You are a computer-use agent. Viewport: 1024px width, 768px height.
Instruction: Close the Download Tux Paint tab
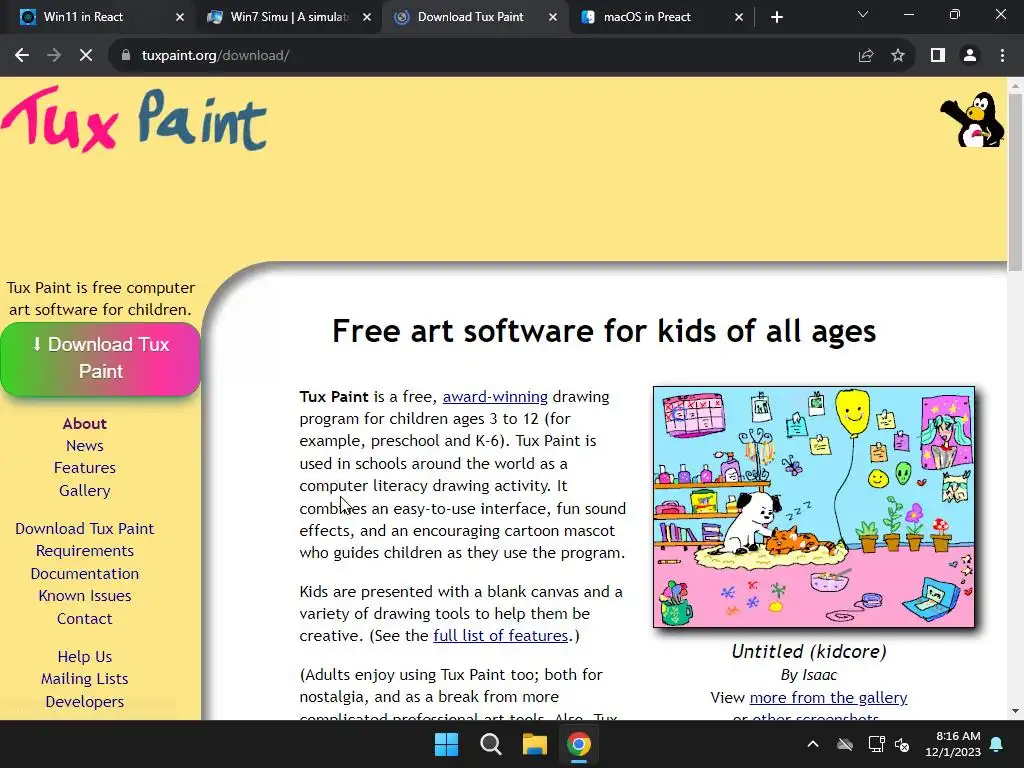pos(553,17)
